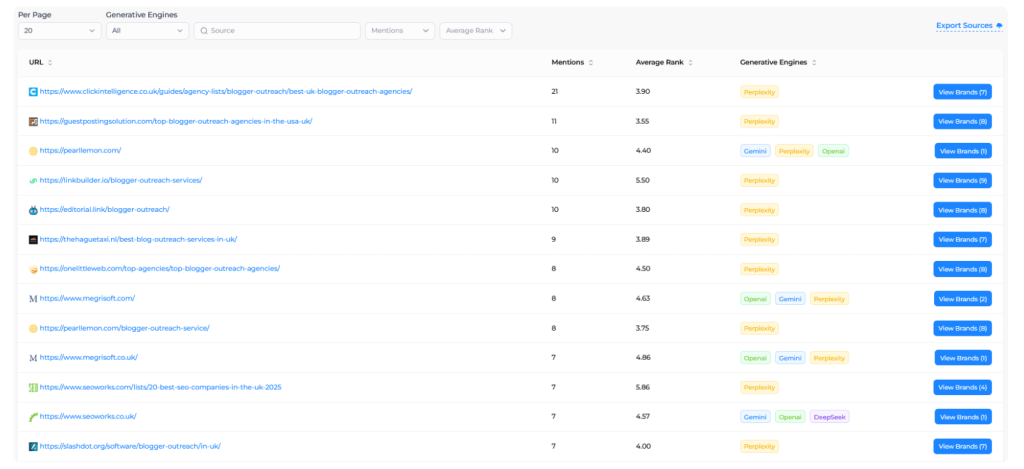Expand the Generative Engines filter dropdown
Viewport: 1024px width, 469px height.
pyautogui.click(x=147, y=31)
